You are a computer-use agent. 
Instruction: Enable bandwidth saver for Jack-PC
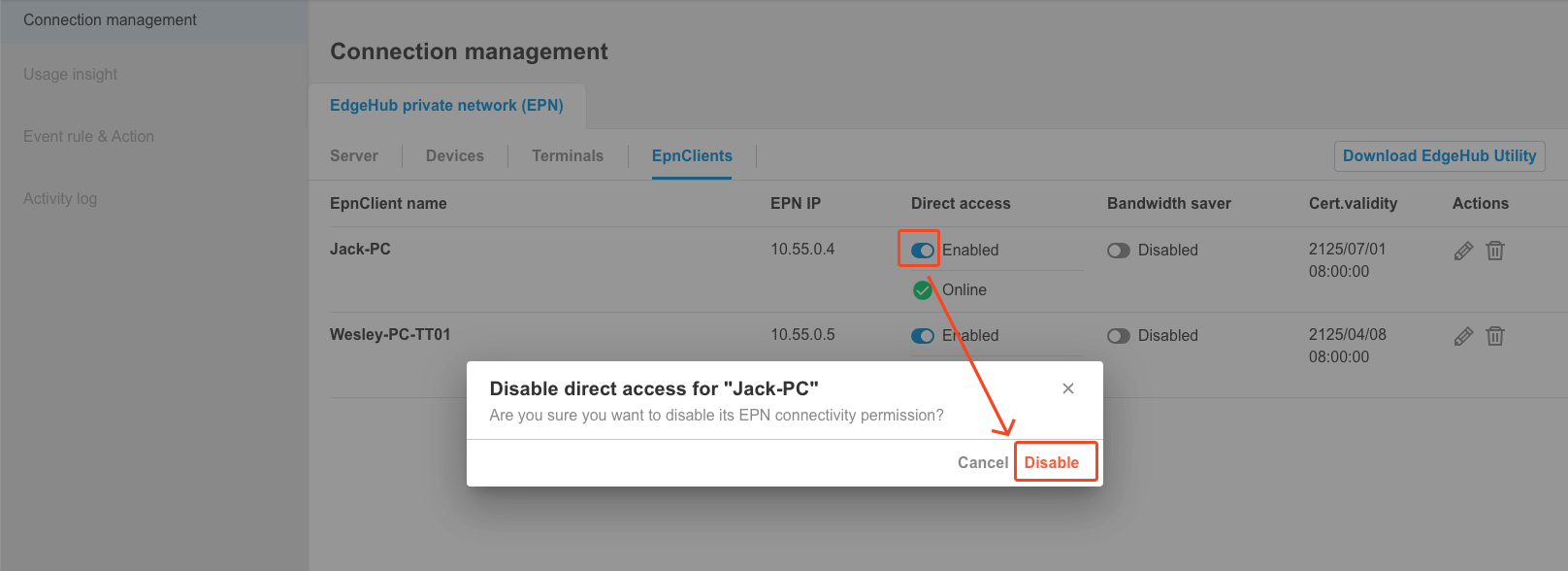(1118, 250)
